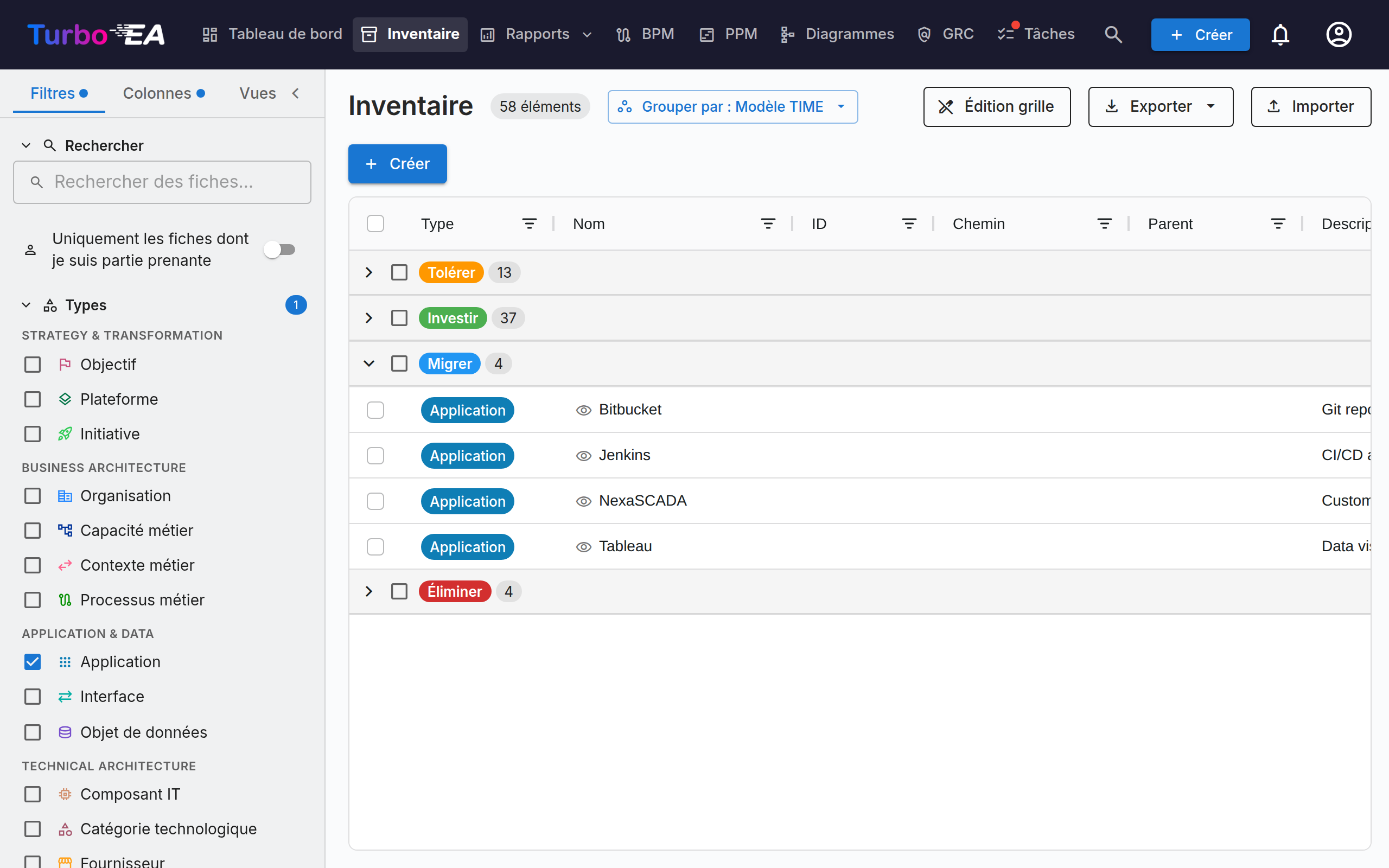Collapse the filters sidebar panel arrow

point(296,93)
